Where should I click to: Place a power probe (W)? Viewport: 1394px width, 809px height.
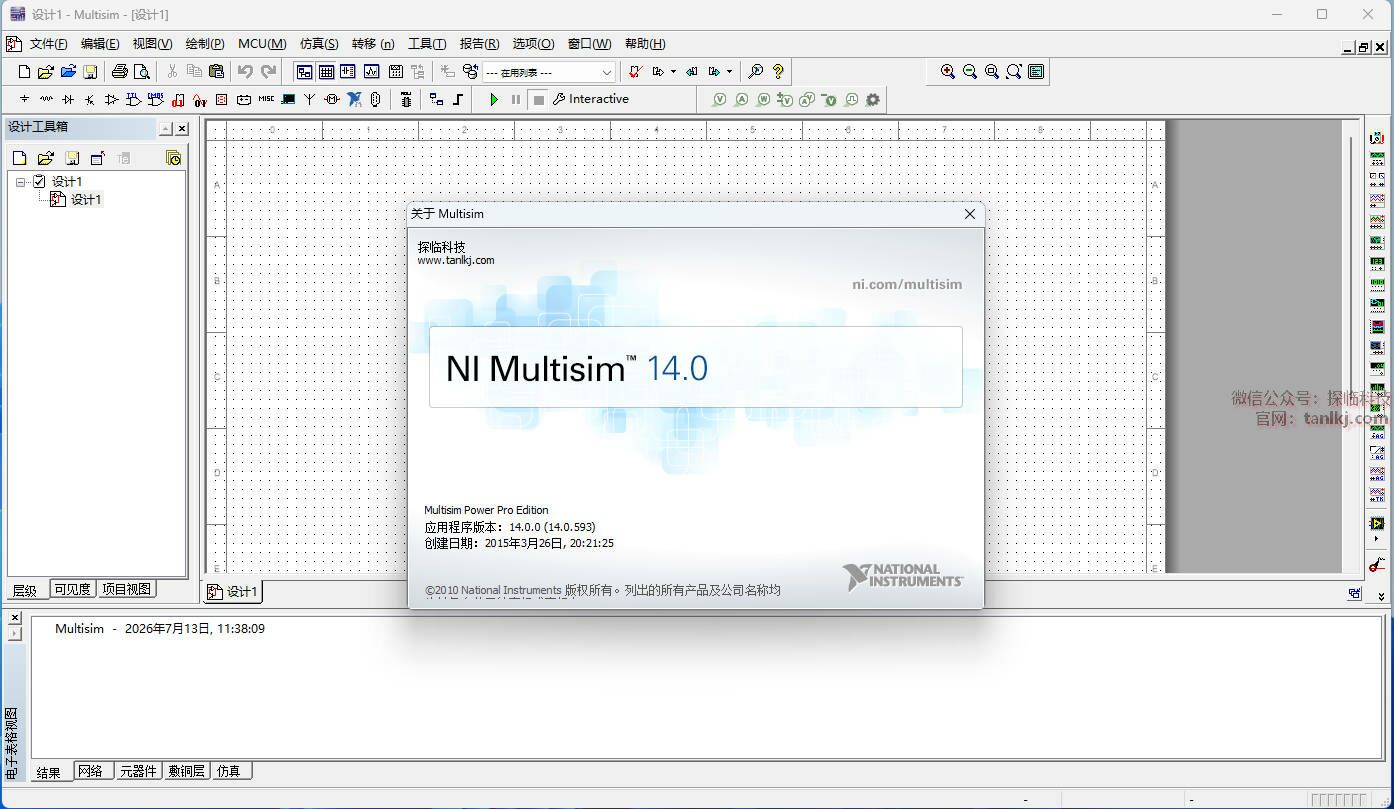763,99
